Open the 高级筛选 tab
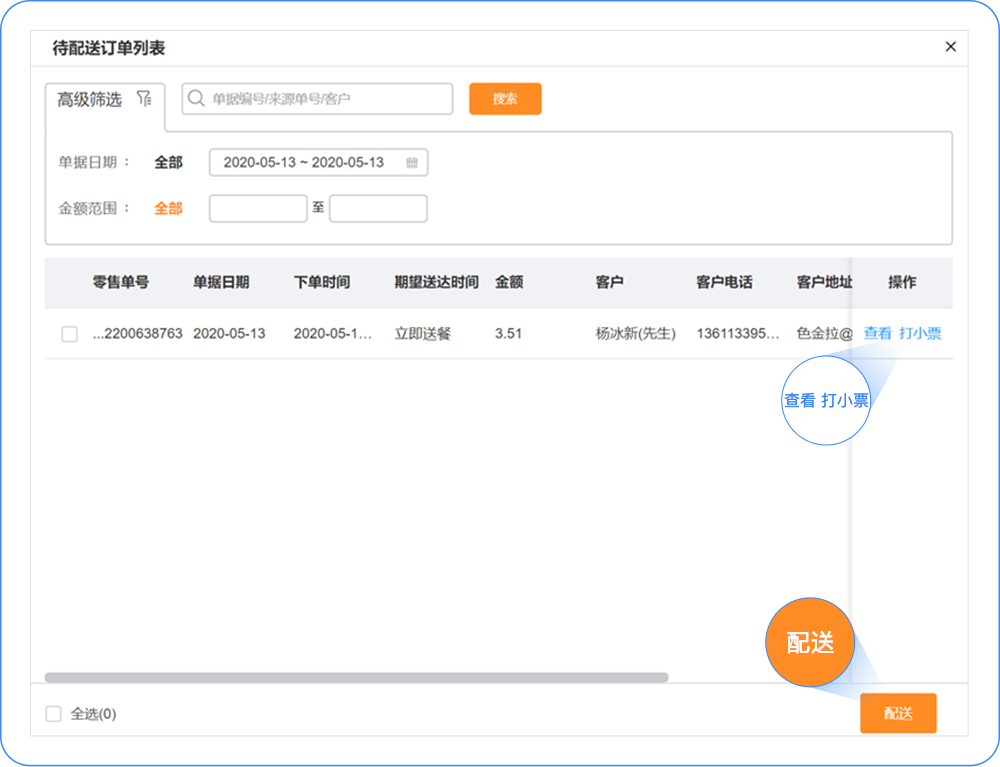This screenshot has width=1000, height=767. [105, 99]
